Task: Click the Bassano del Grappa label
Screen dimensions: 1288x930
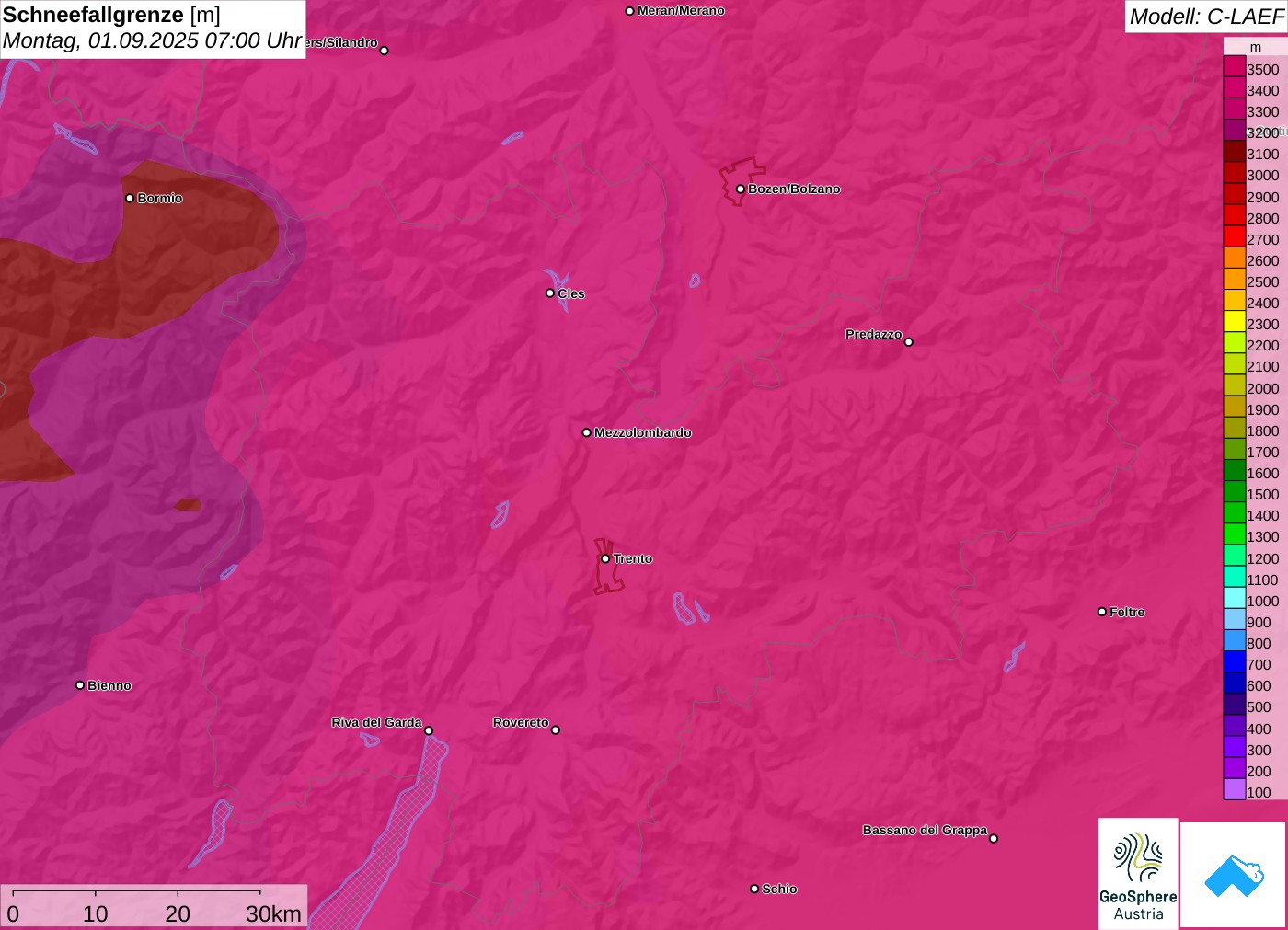Action: (925, 830)
